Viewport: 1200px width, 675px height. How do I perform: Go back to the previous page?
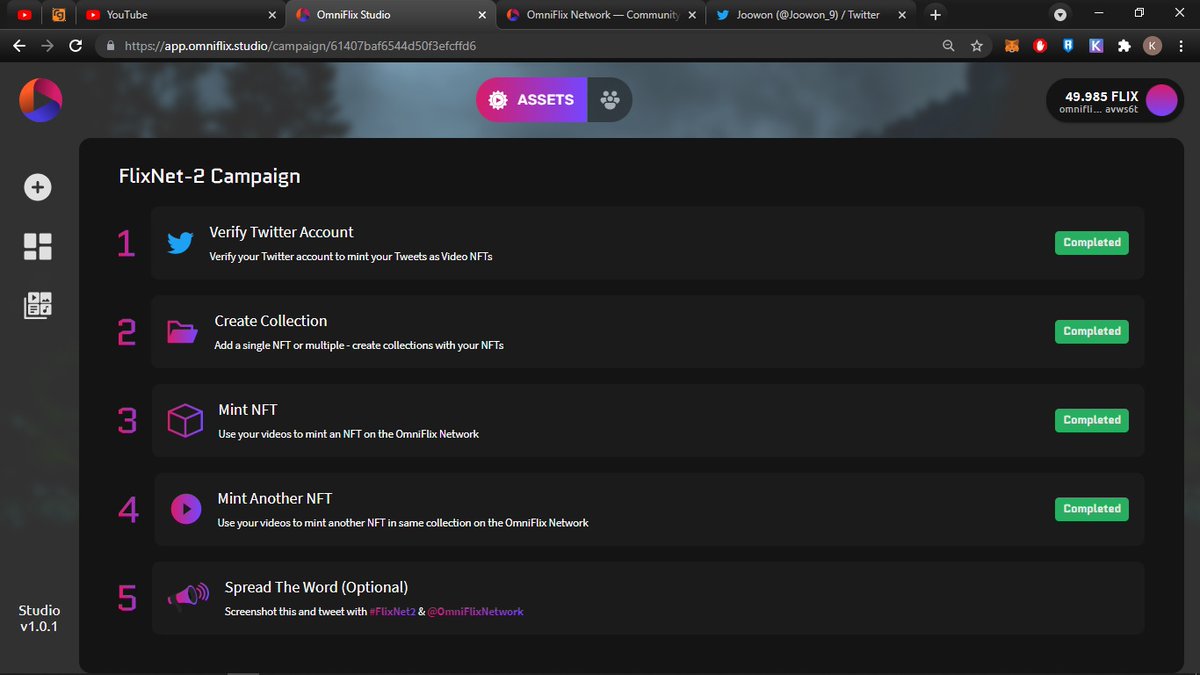(19, 46)
